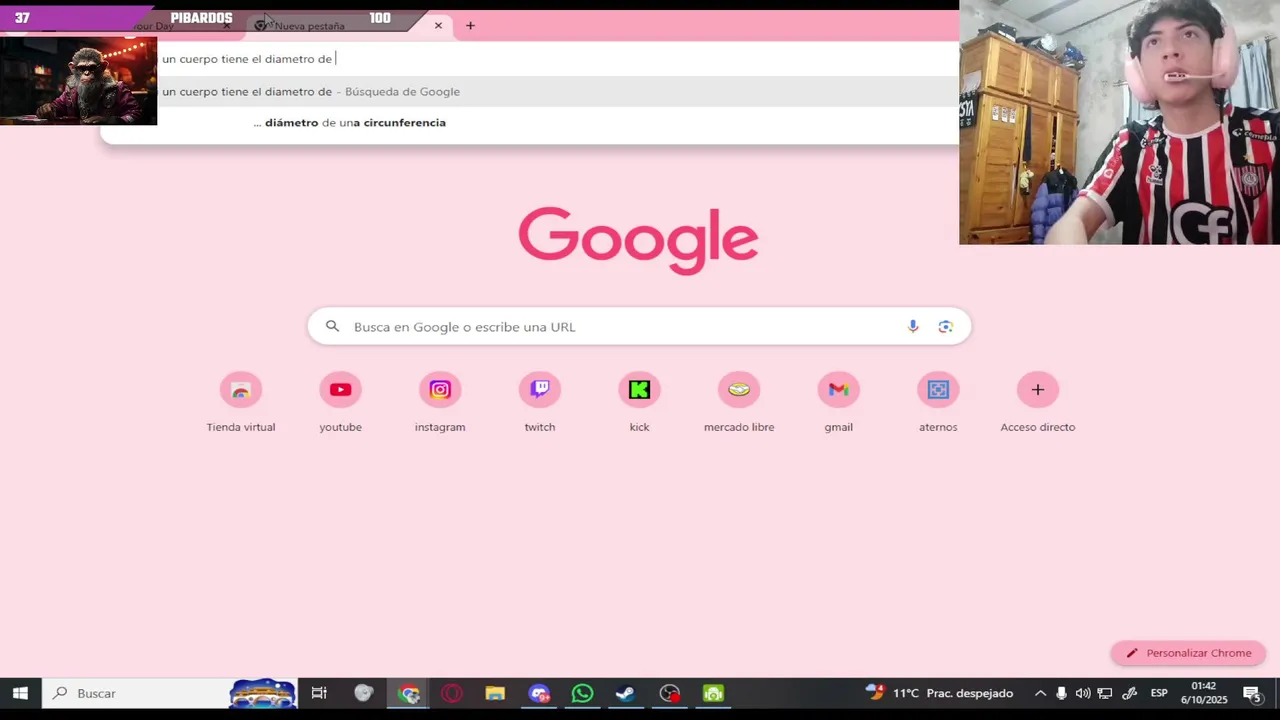Open the notification center

(1252, 693)
